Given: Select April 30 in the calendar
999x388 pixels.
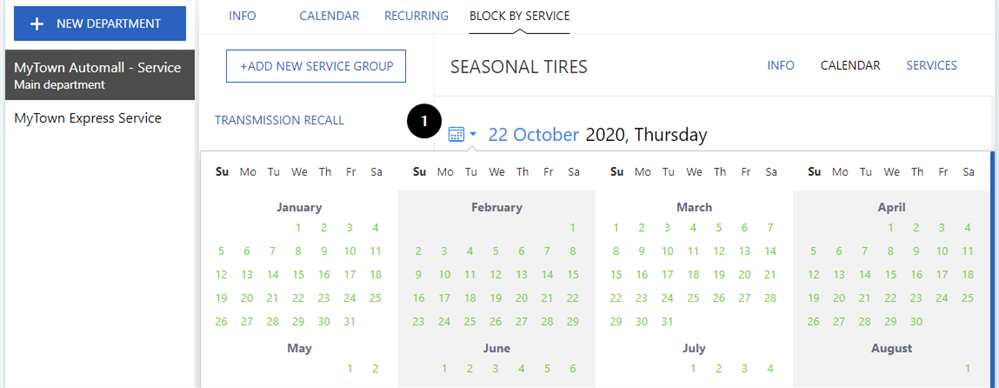Looking at the screenshot, I should [916, 322].
